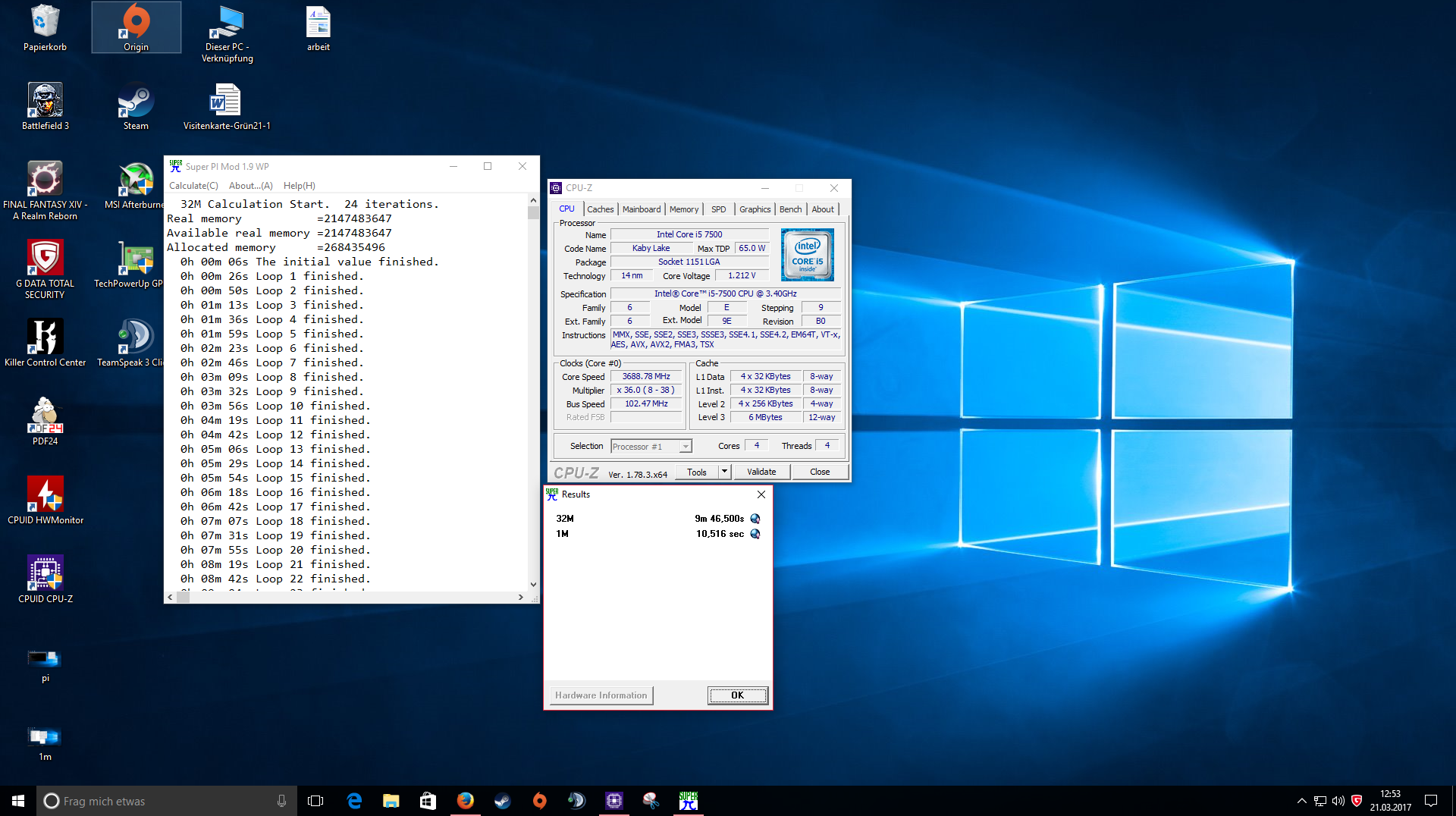Click the Intel Core i5 logo in CPU-Z

coord(807,255)
